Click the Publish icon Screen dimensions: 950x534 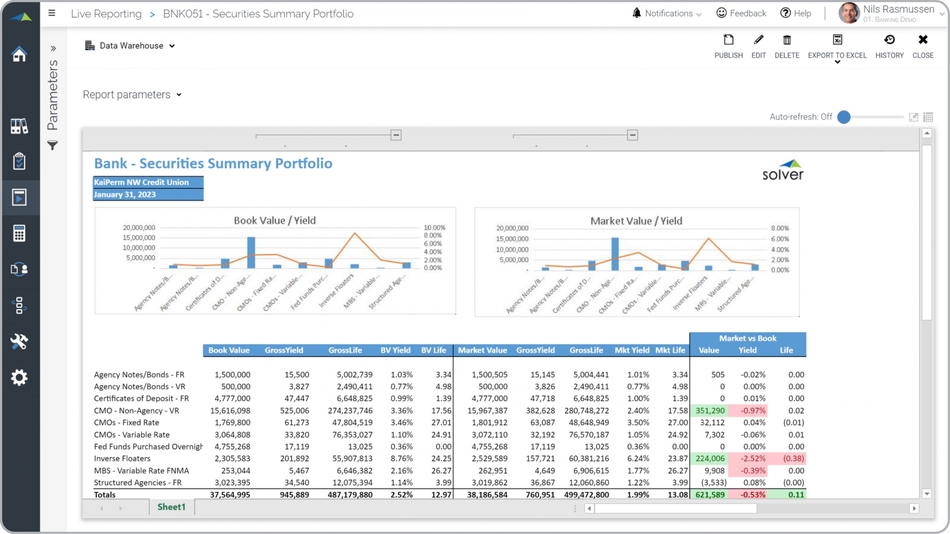(x=728, y=46)
